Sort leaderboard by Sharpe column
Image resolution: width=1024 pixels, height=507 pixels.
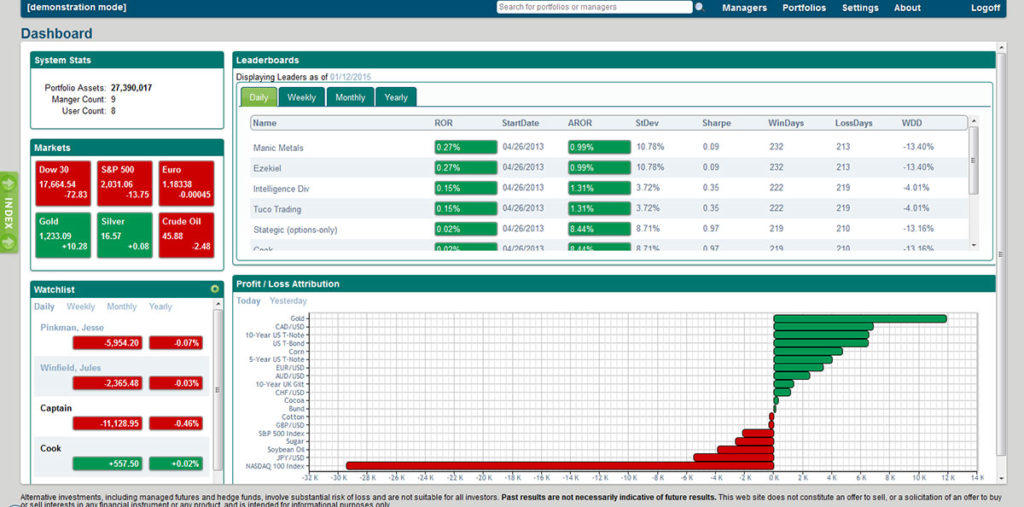pyautogui.click(x=716, y=123)
